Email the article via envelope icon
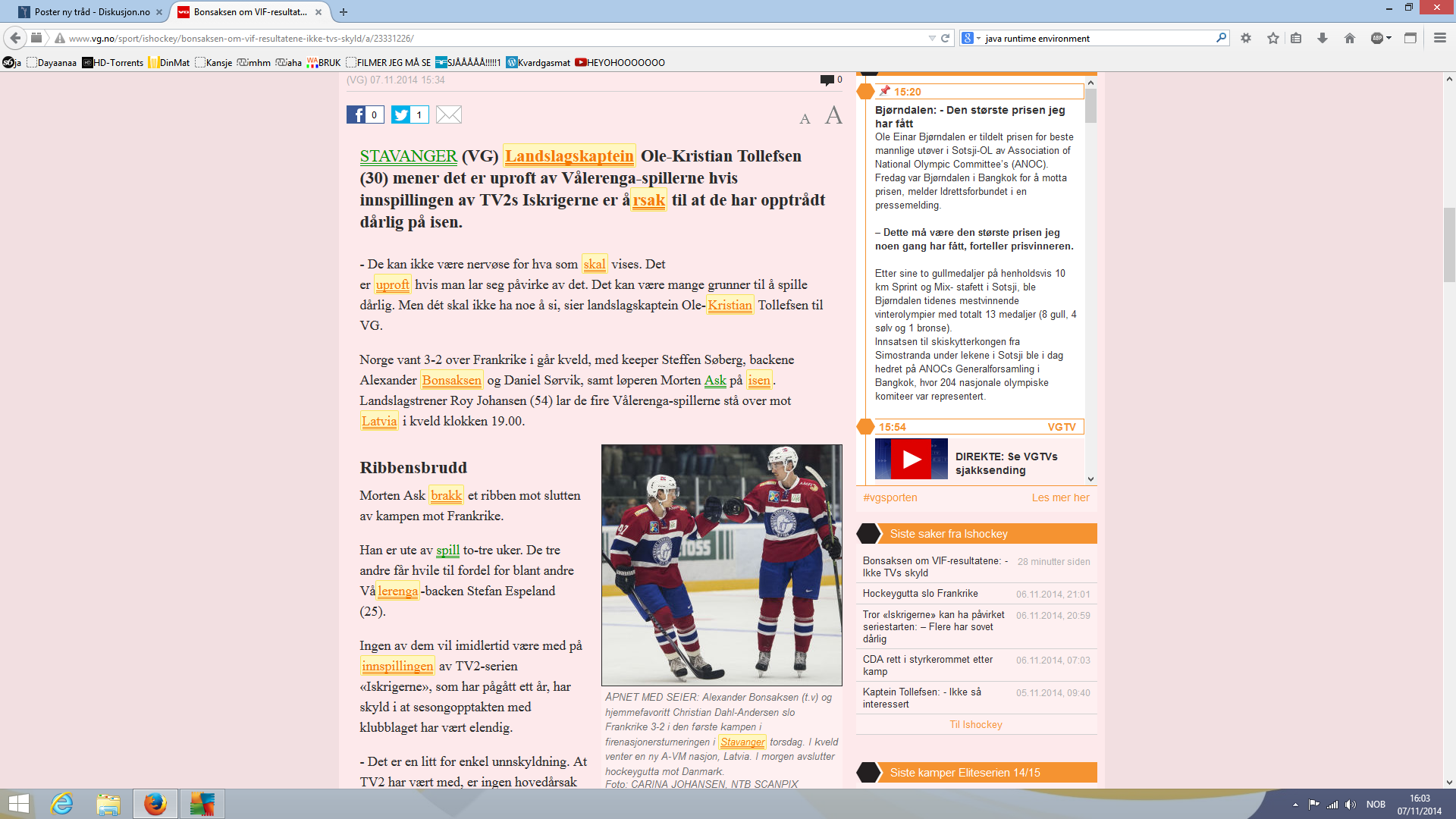 pyautogui.click(x=449, y=115)
